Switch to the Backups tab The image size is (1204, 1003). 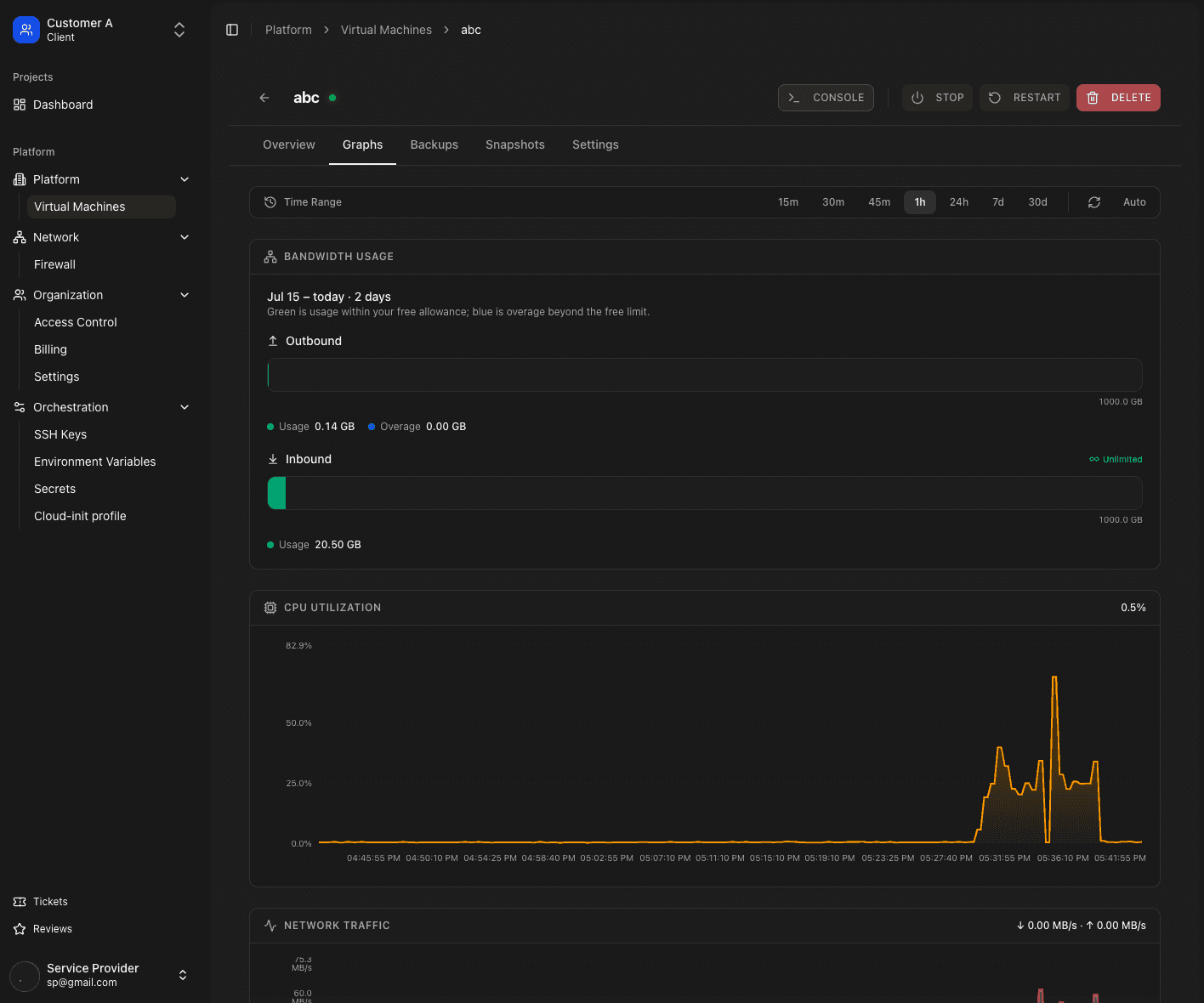[434, 144]
